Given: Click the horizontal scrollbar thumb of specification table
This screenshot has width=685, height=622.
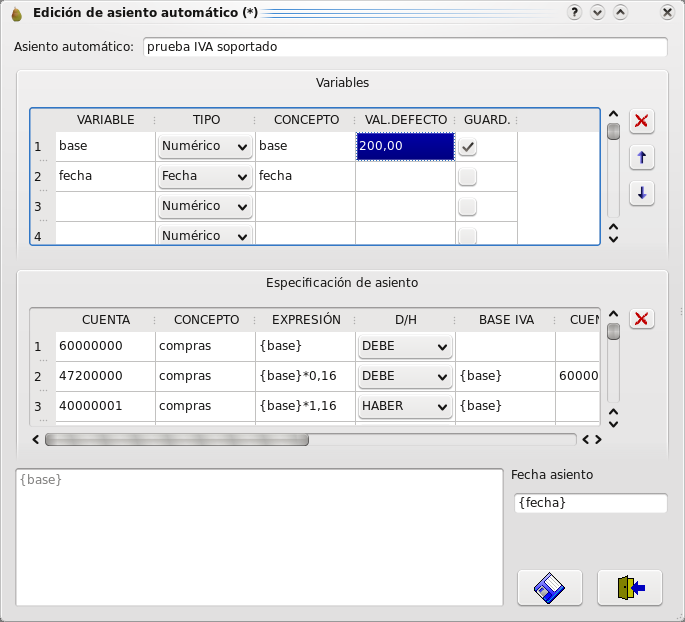Looking at the screenshot, I should 177,439.
